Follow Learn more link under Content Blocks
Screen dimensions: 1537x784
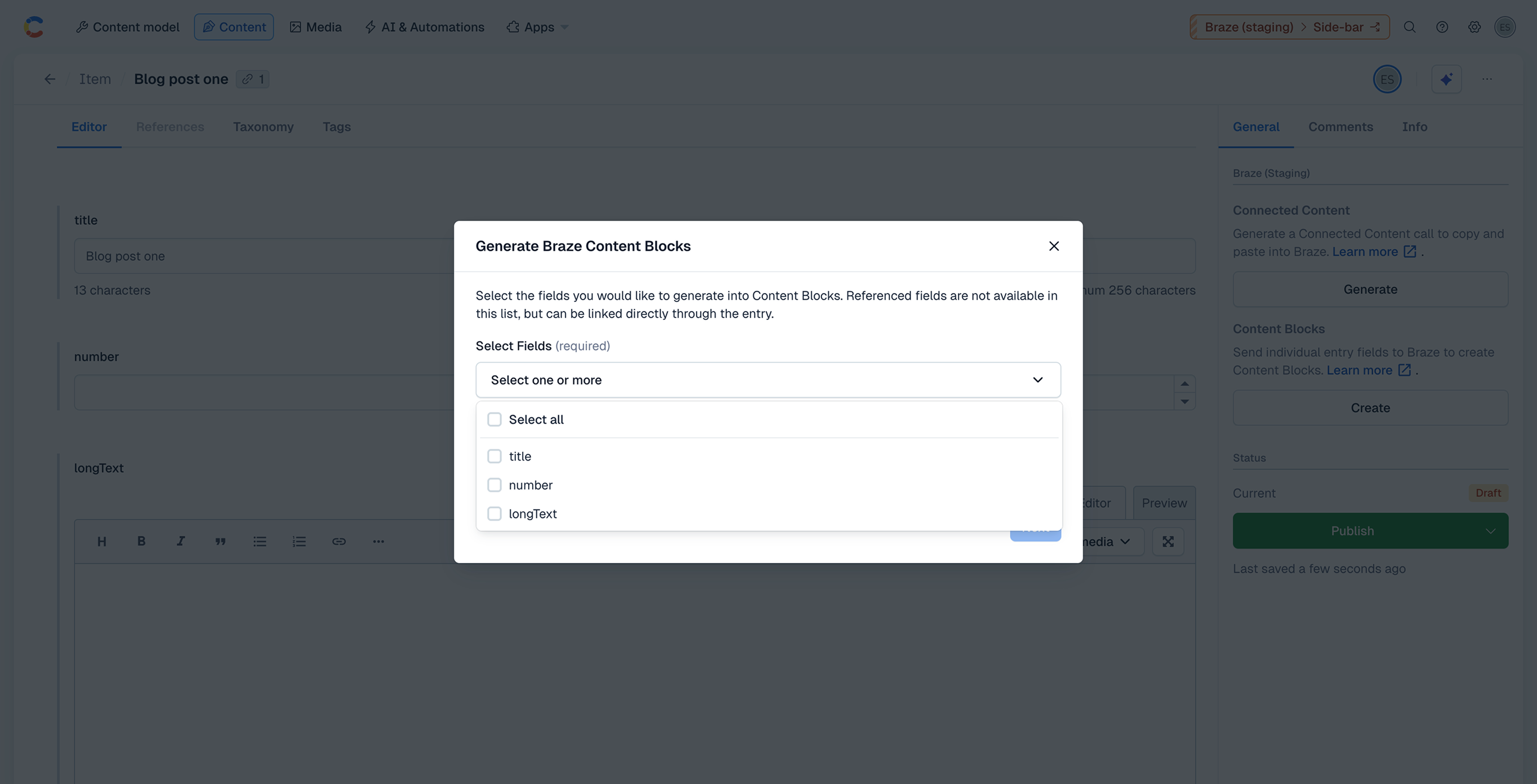pos(1359,371)
